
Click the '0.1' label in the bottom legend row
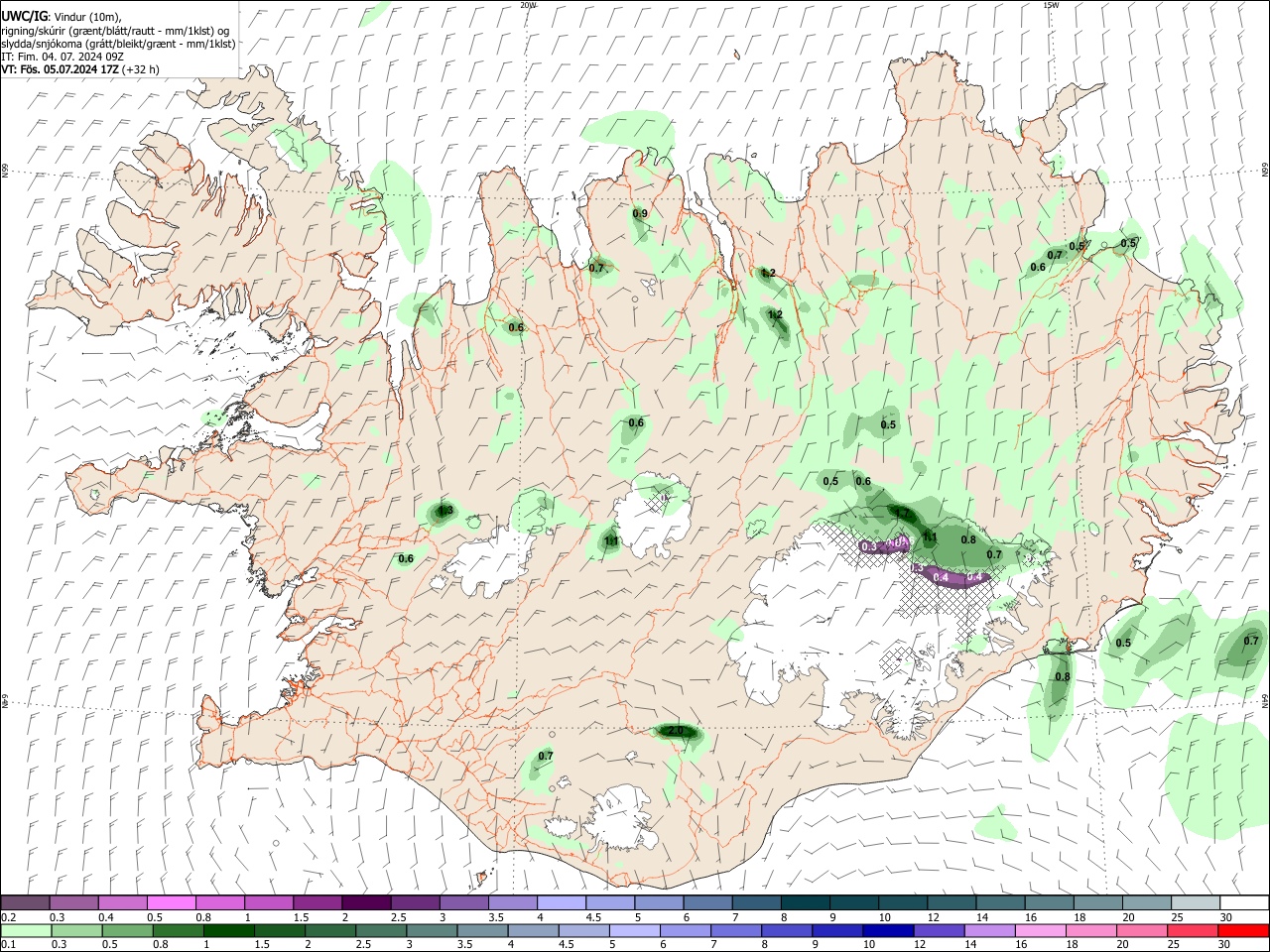pos(9,945)
